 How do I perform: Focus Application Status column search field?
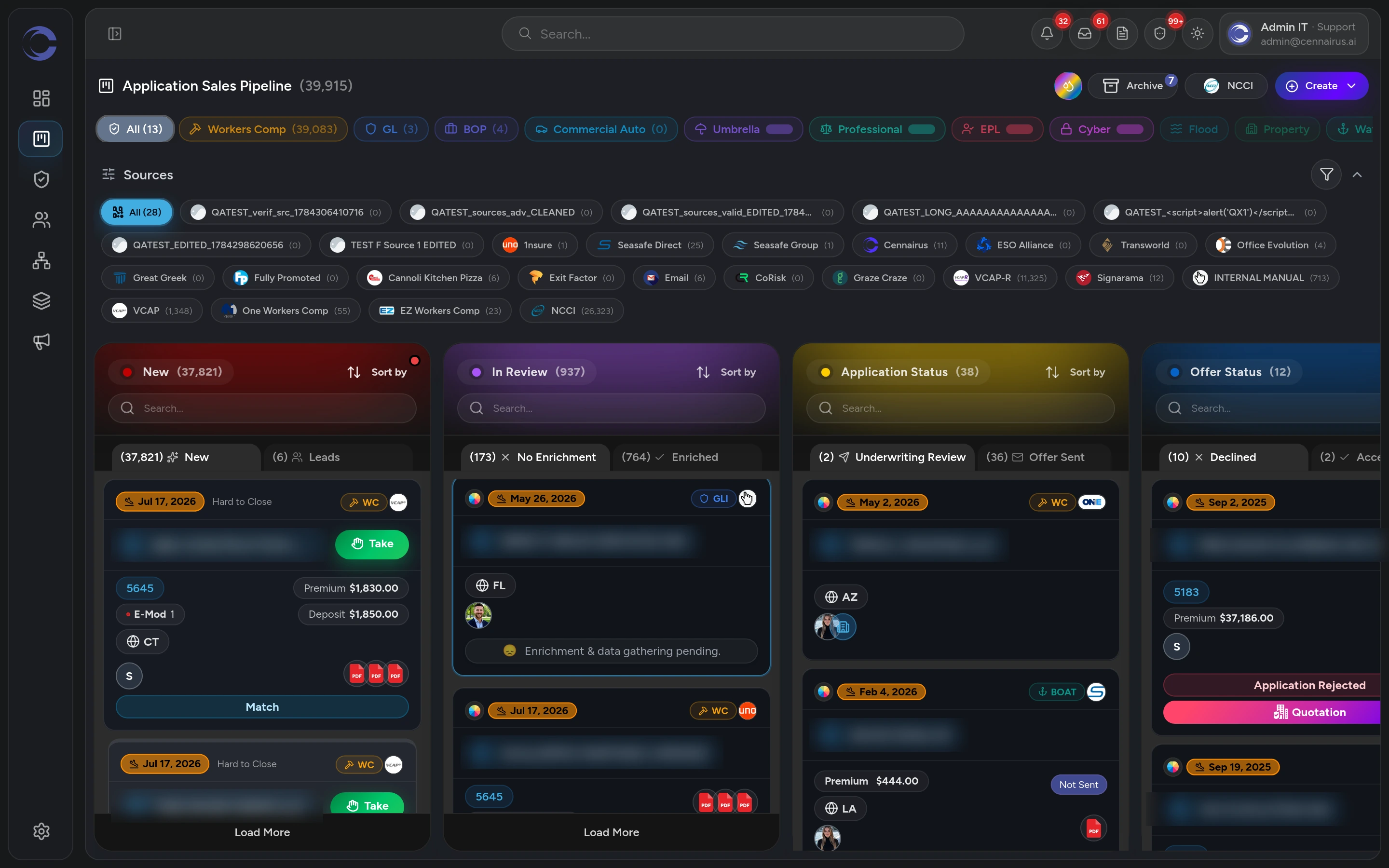pos(960,408)
